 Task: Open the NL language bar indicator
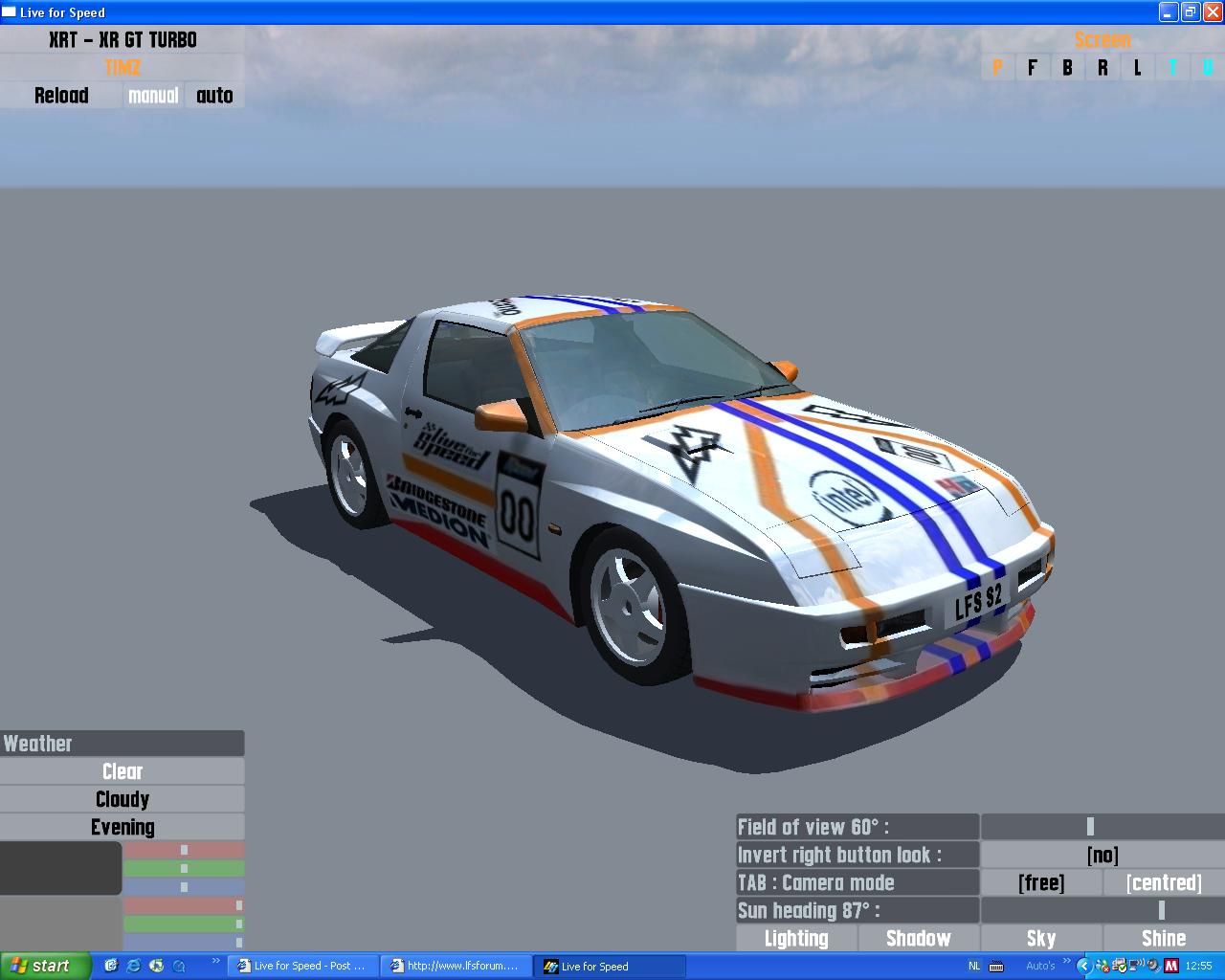[x=974, y=967]
